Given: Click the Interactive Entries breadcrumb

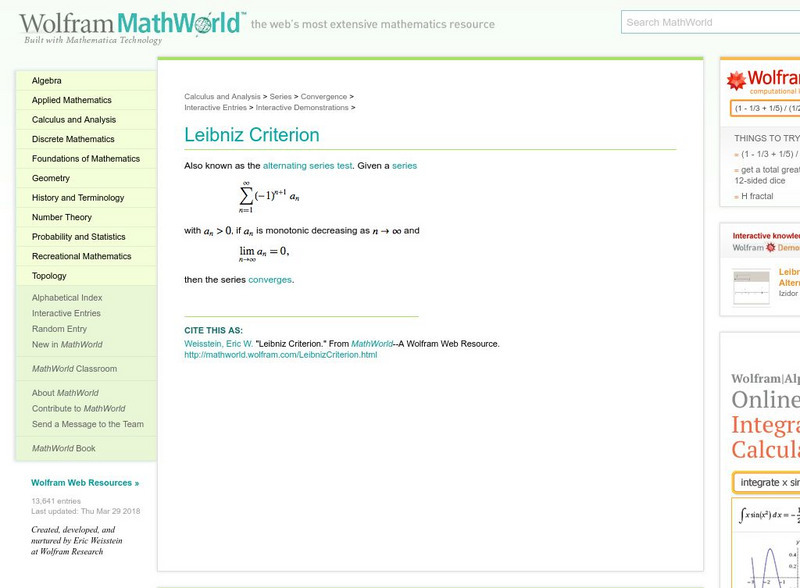Looking at the screenshot, I should coord(215,108).
